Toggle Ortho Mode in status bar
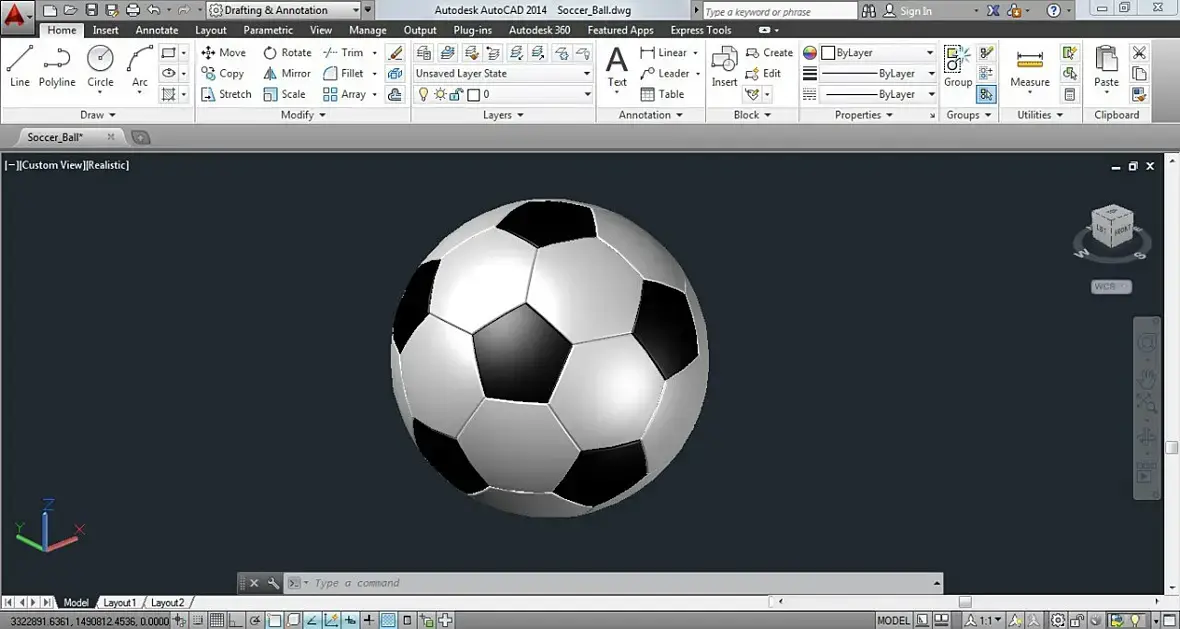This screenshot has height=629, width=1180. click(x=236, y=621)
